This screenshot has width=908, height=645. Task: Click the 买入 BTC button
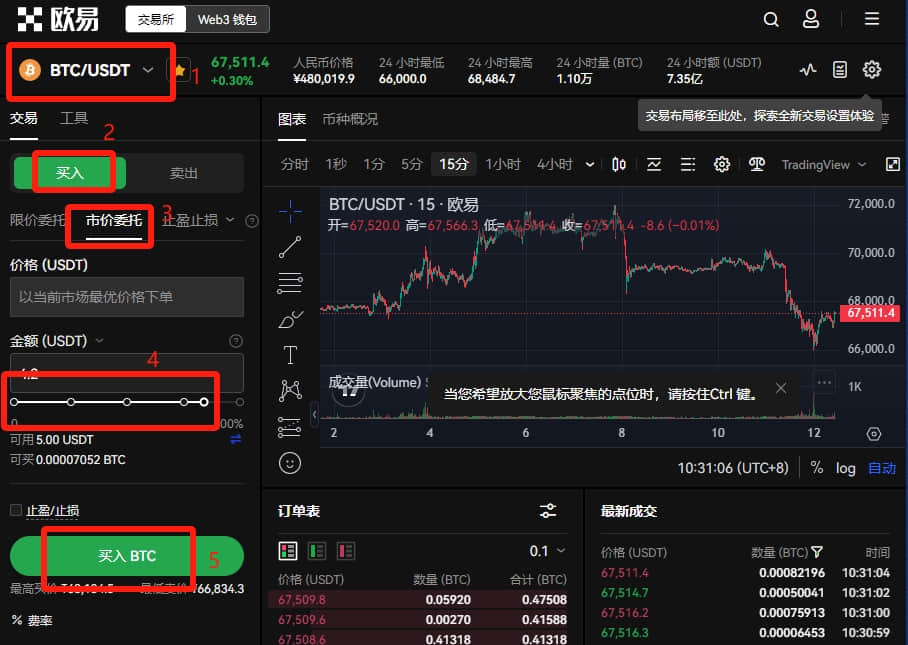[x=127, y=556]
